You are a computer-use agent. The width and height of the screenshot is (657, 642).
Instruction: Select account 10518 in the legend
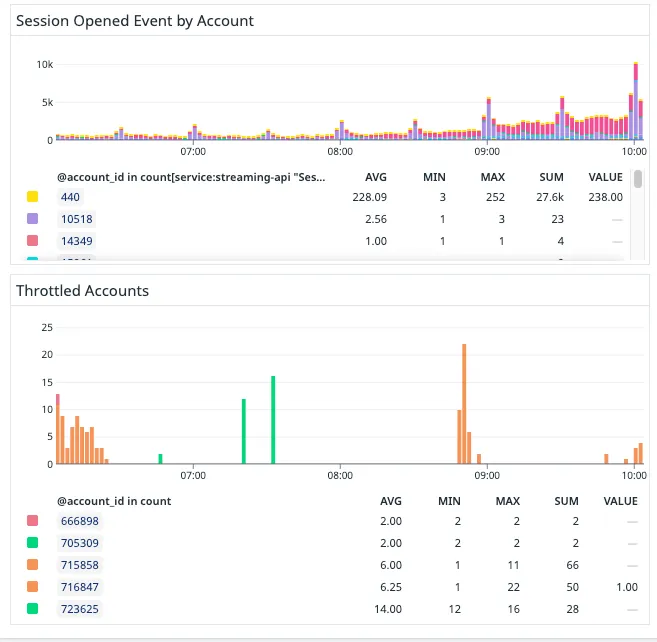(76, 219)
